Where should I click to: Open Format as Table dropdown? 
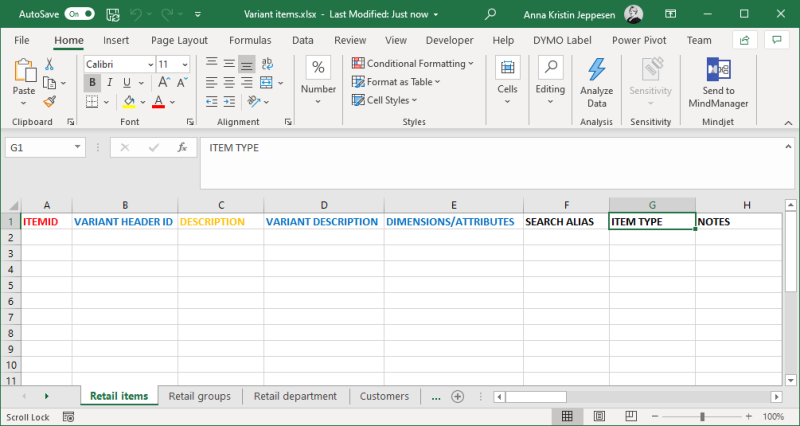[396, 82]
